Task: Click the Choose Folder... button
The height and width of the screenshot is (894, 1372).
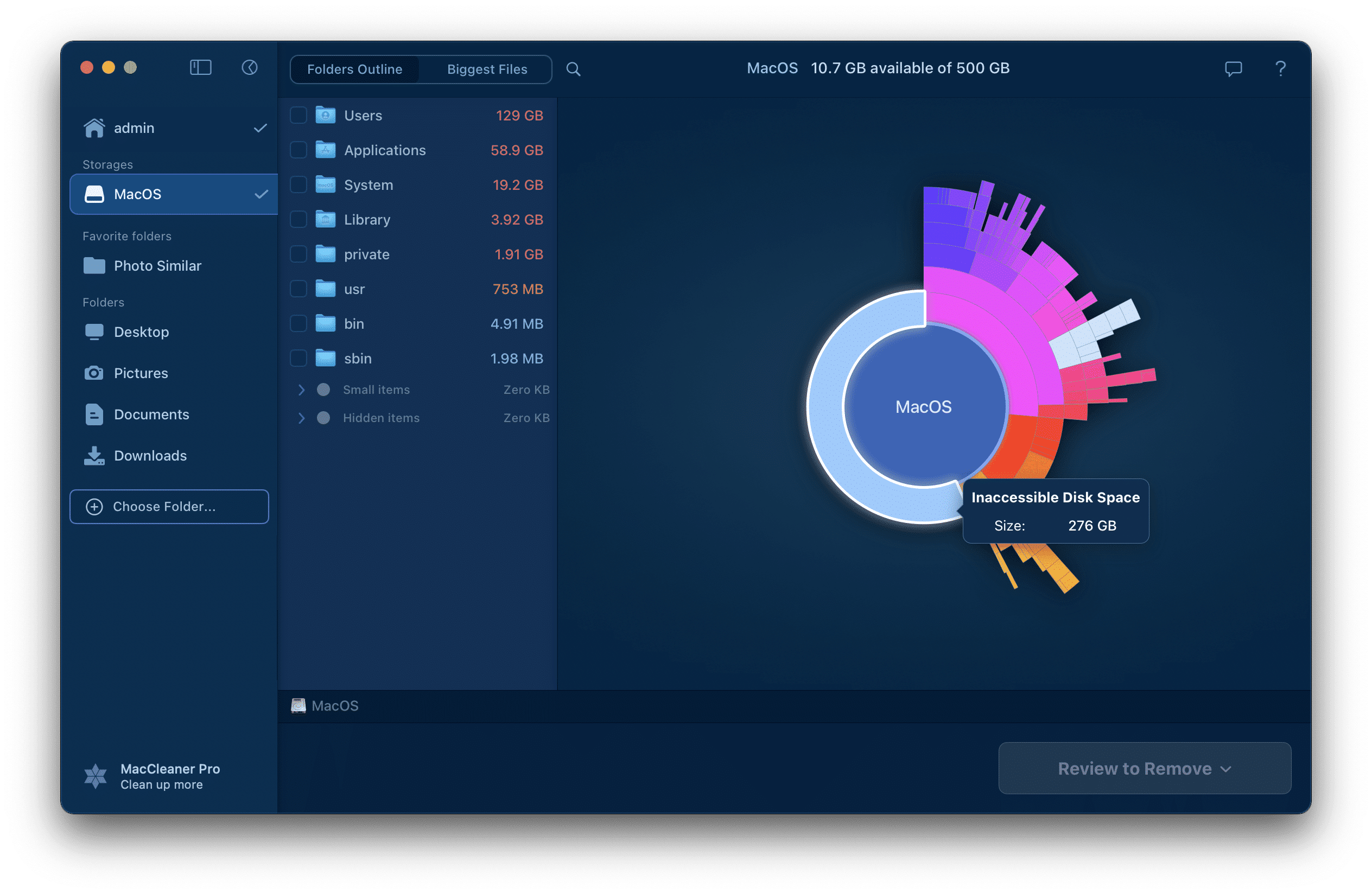Action: pos(169,507)
